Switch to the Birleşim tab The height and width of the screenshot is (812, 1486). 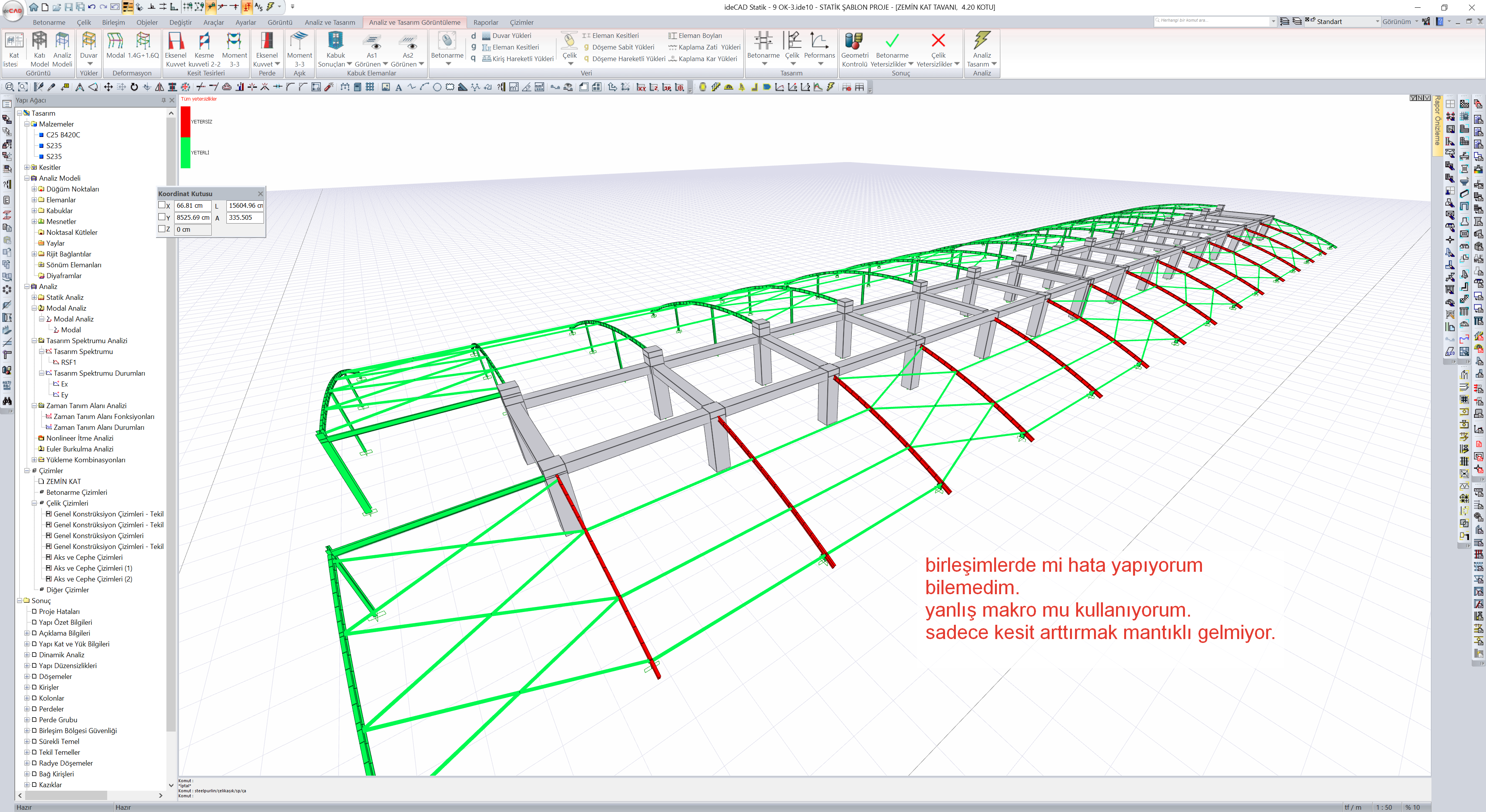point(113,22)
